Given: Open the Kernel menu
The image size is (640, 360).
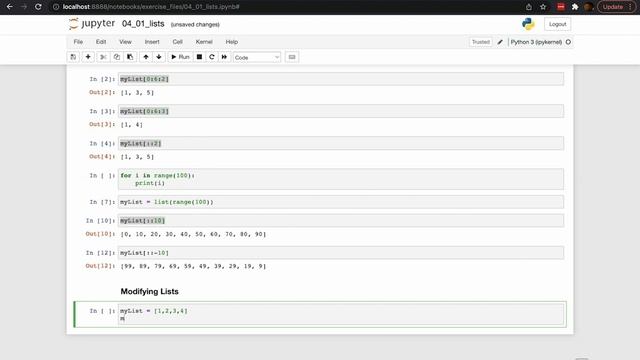Looking at the screenshot, I should (x=204, y=42).
